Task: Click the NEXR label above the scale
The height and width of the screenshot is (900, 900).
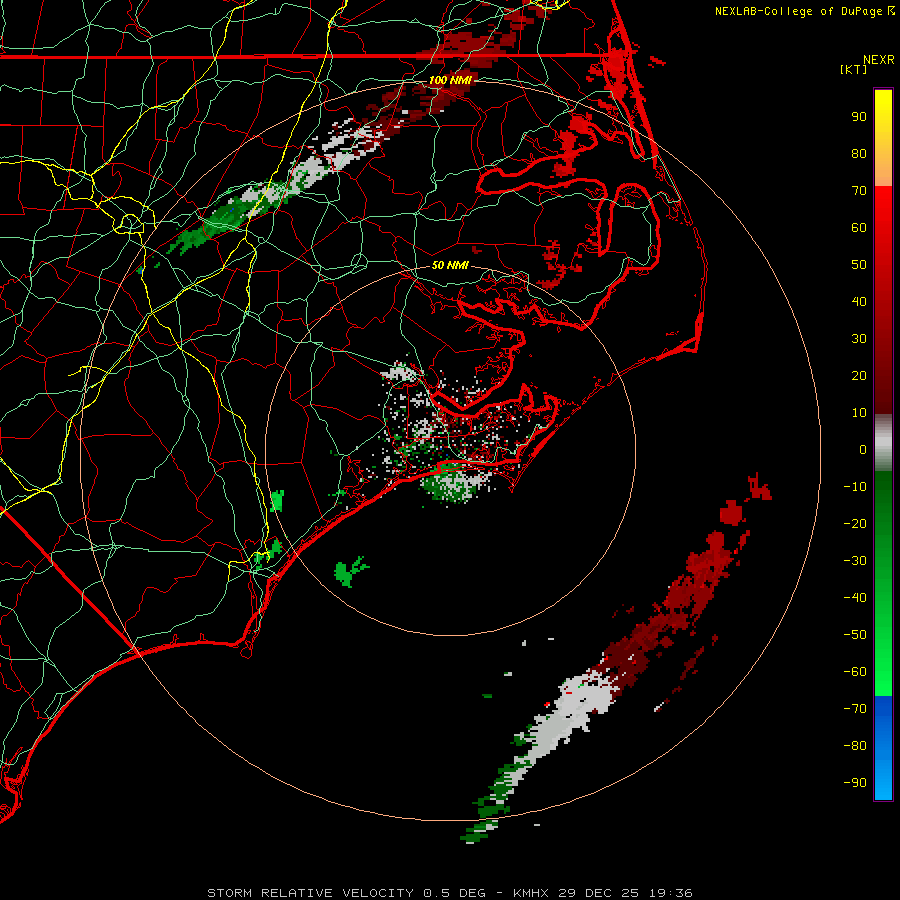Action: (x=879, y=60)
